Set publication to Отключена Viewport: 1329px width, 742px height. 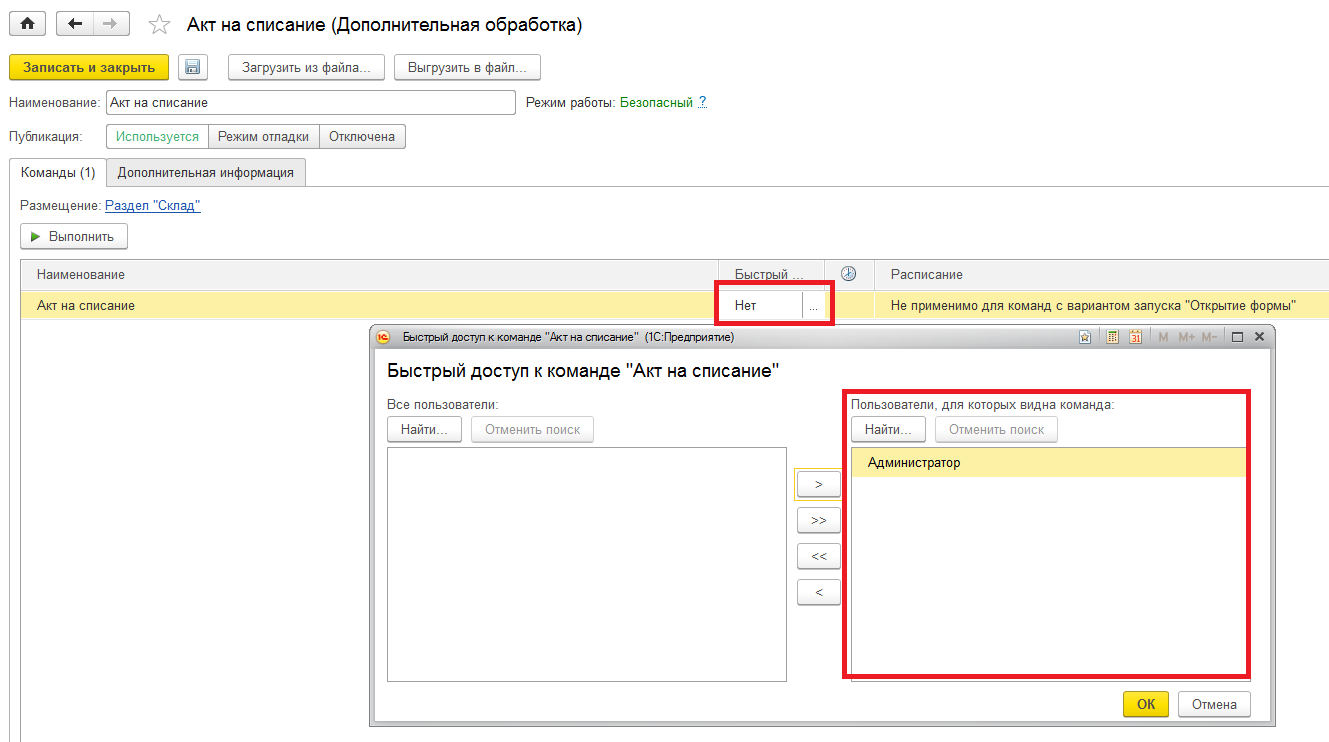click(362, 137)
